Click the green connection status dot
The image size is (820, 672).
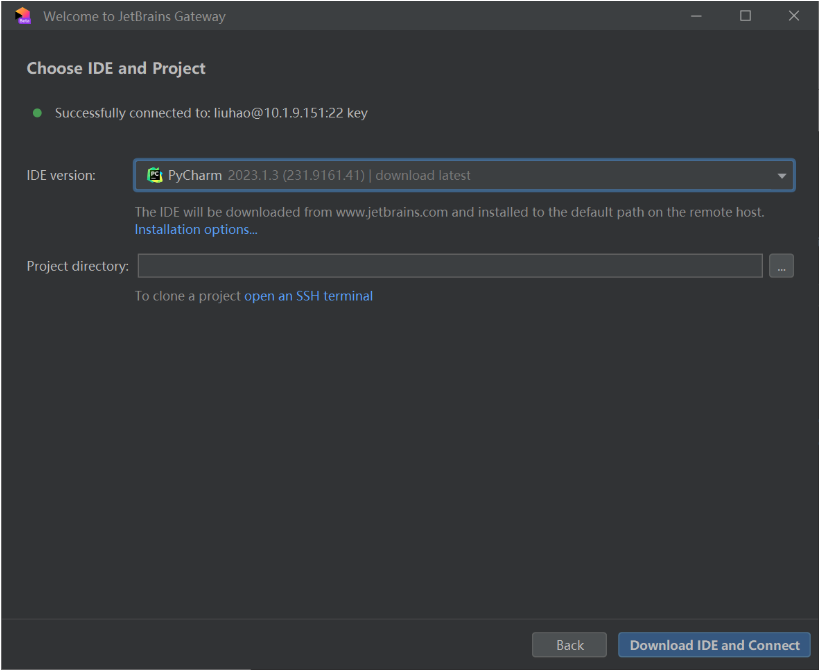[38, 113]
